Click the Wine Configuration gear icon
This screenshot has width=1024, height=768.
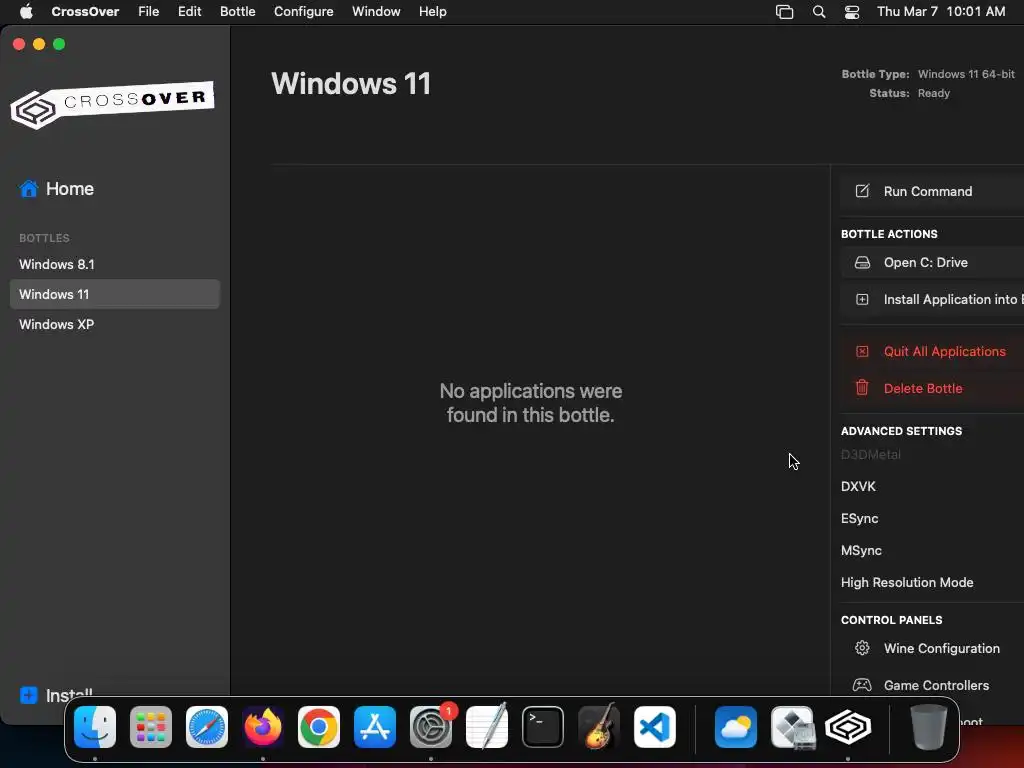(862, 648)
